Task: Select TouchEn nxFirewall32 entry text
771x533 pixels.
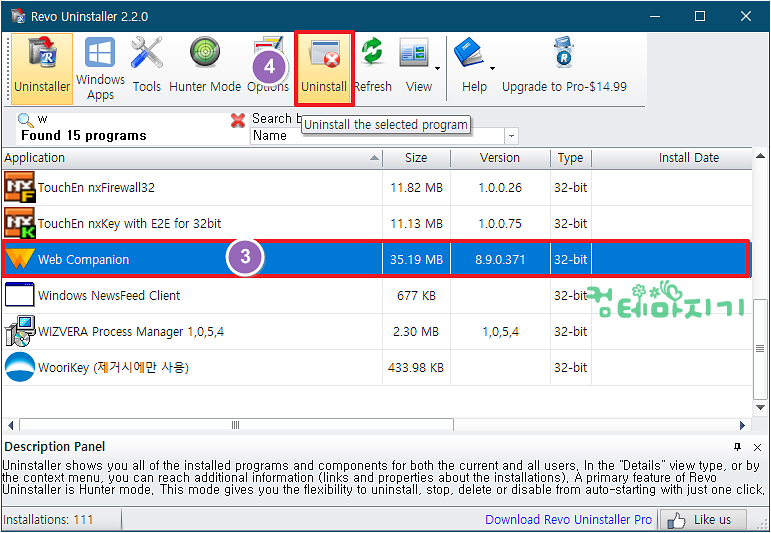Action: [96, 188]
